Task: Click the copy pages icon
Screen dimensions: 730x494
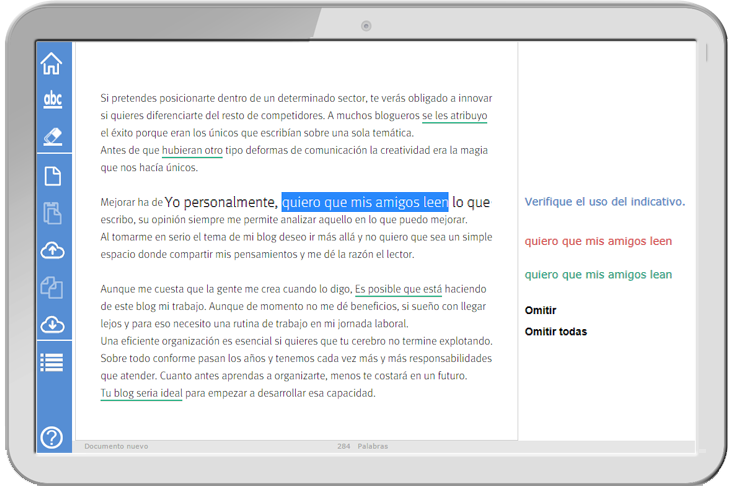Action: point(52,288)
